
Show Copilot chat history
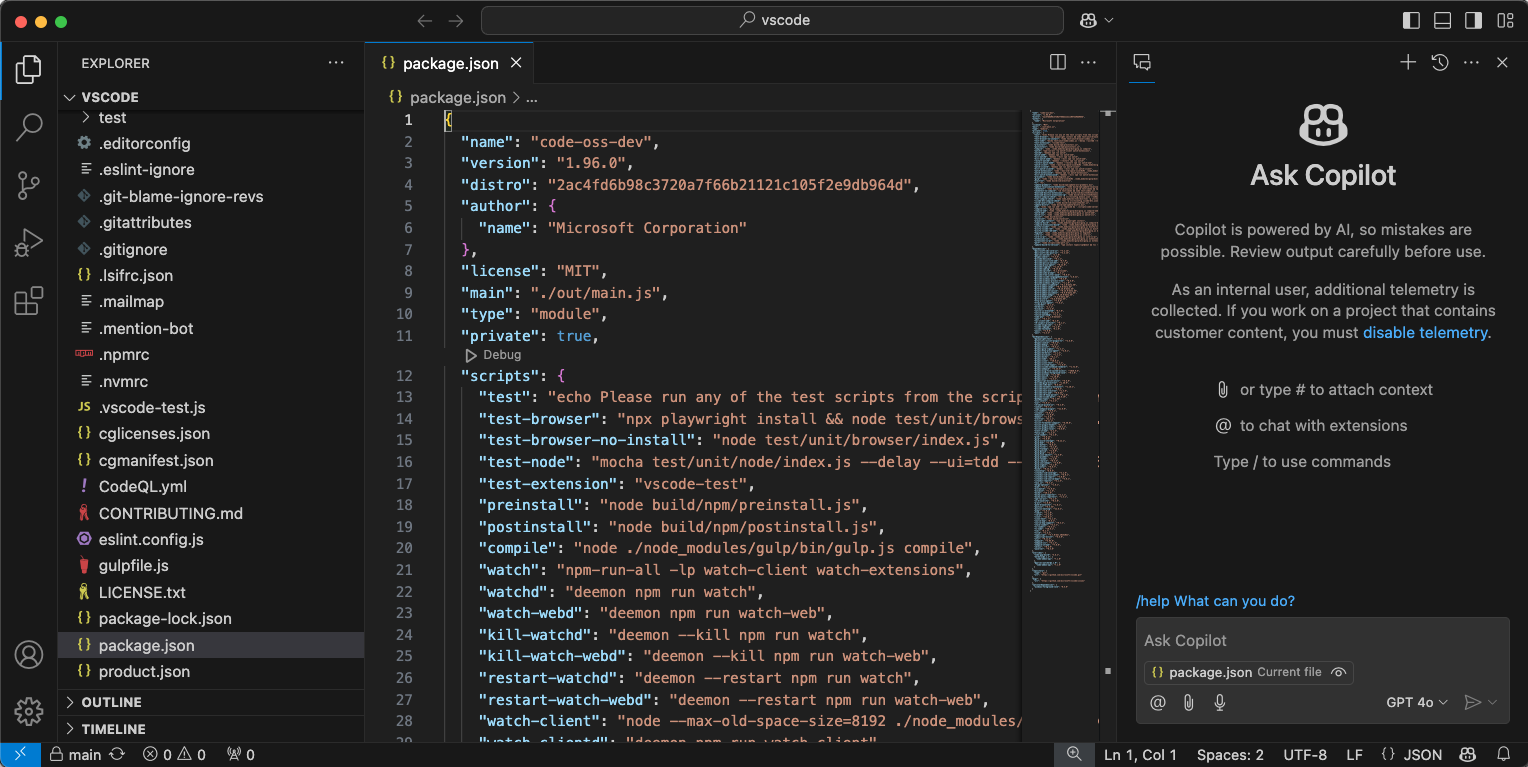click(1439, 61)
